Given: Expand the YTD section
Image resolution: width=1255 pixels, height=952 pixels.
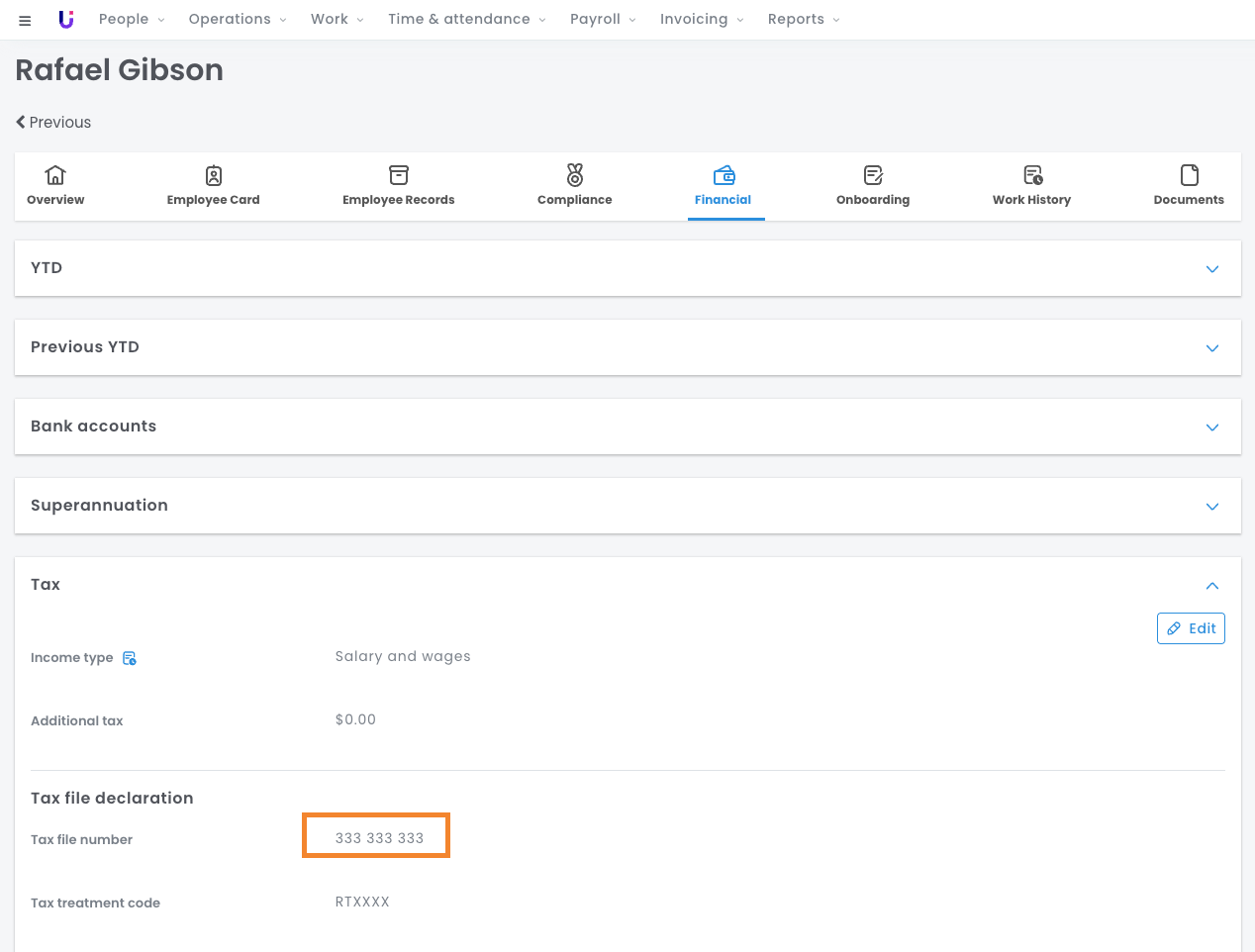Looking at the screenshot, I should pyautogui.click(x=1212, y=269).
